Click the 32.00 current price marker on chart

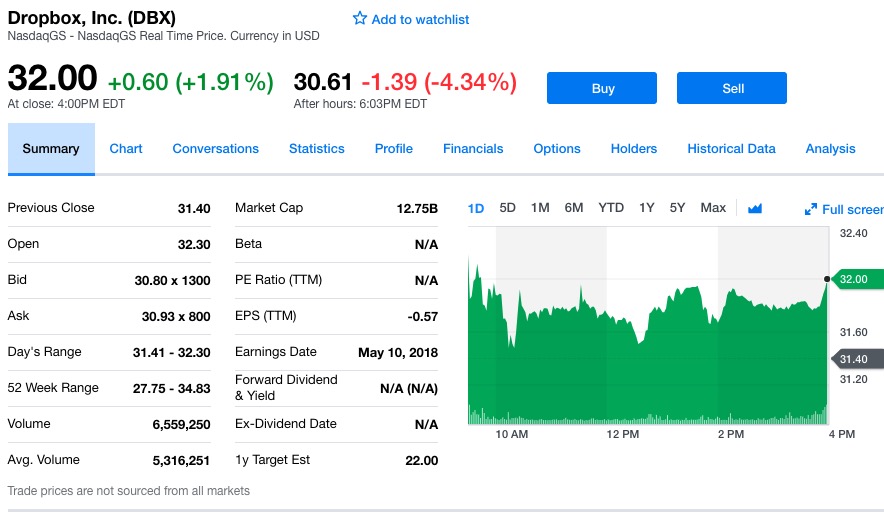(x=853, y=279)
